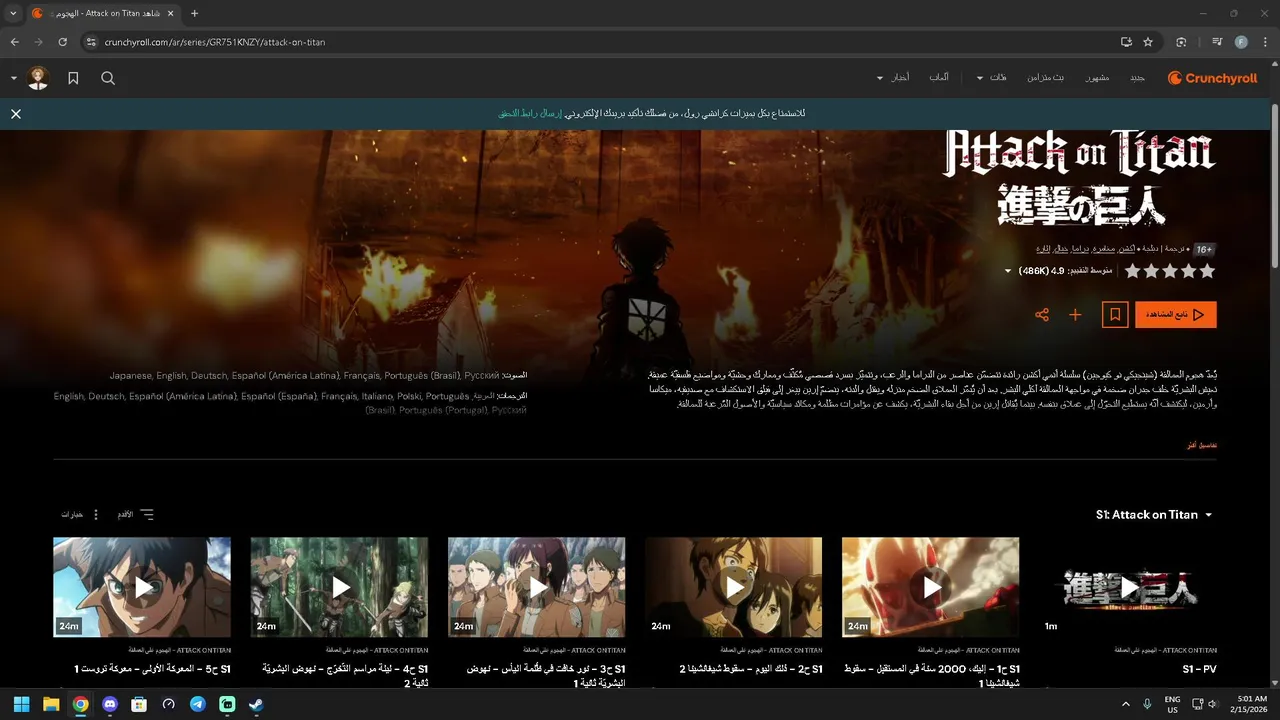Image resolution: width=1280 pixels, height=720 pixels.
Task: Open the 'جديد' nav item
Action: [1137, 78]
